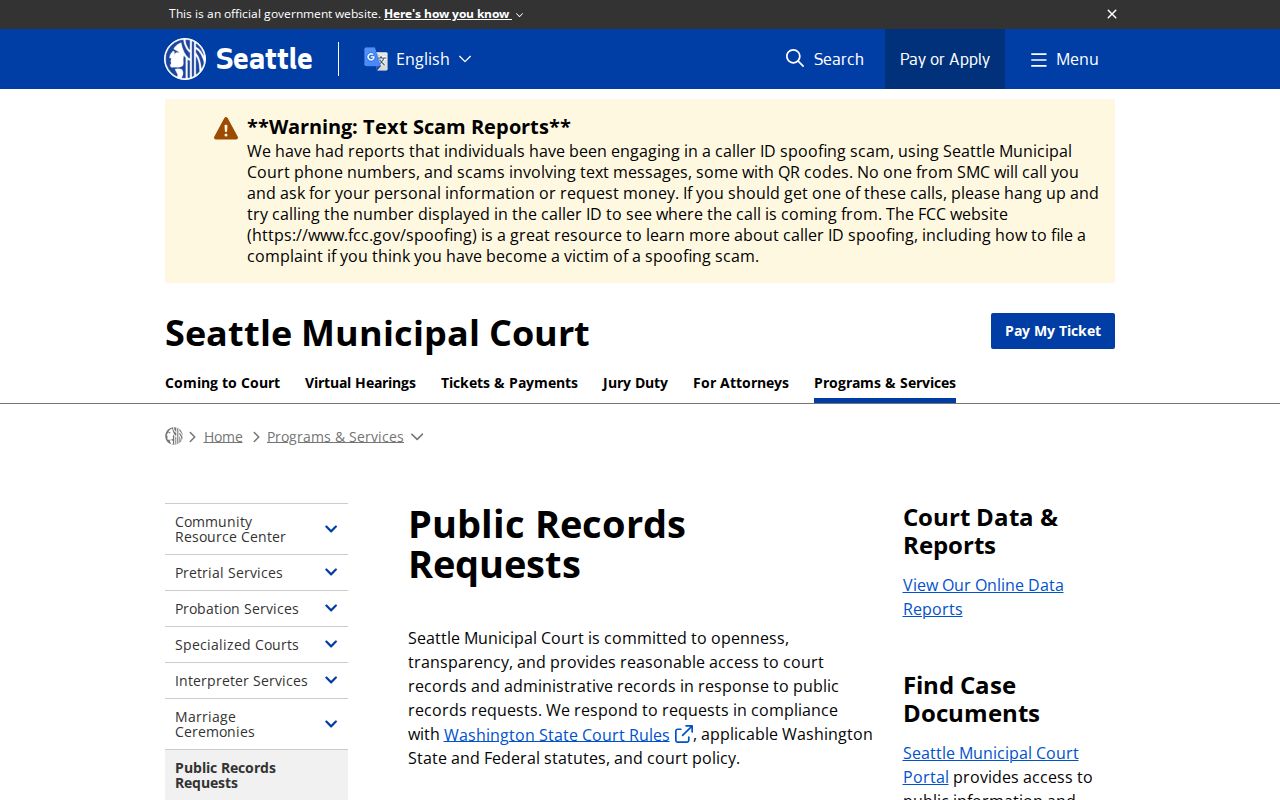This screenshot has width=1280, height=800.
Task: Open the Jury Duty tab
Action: [635, 383]
